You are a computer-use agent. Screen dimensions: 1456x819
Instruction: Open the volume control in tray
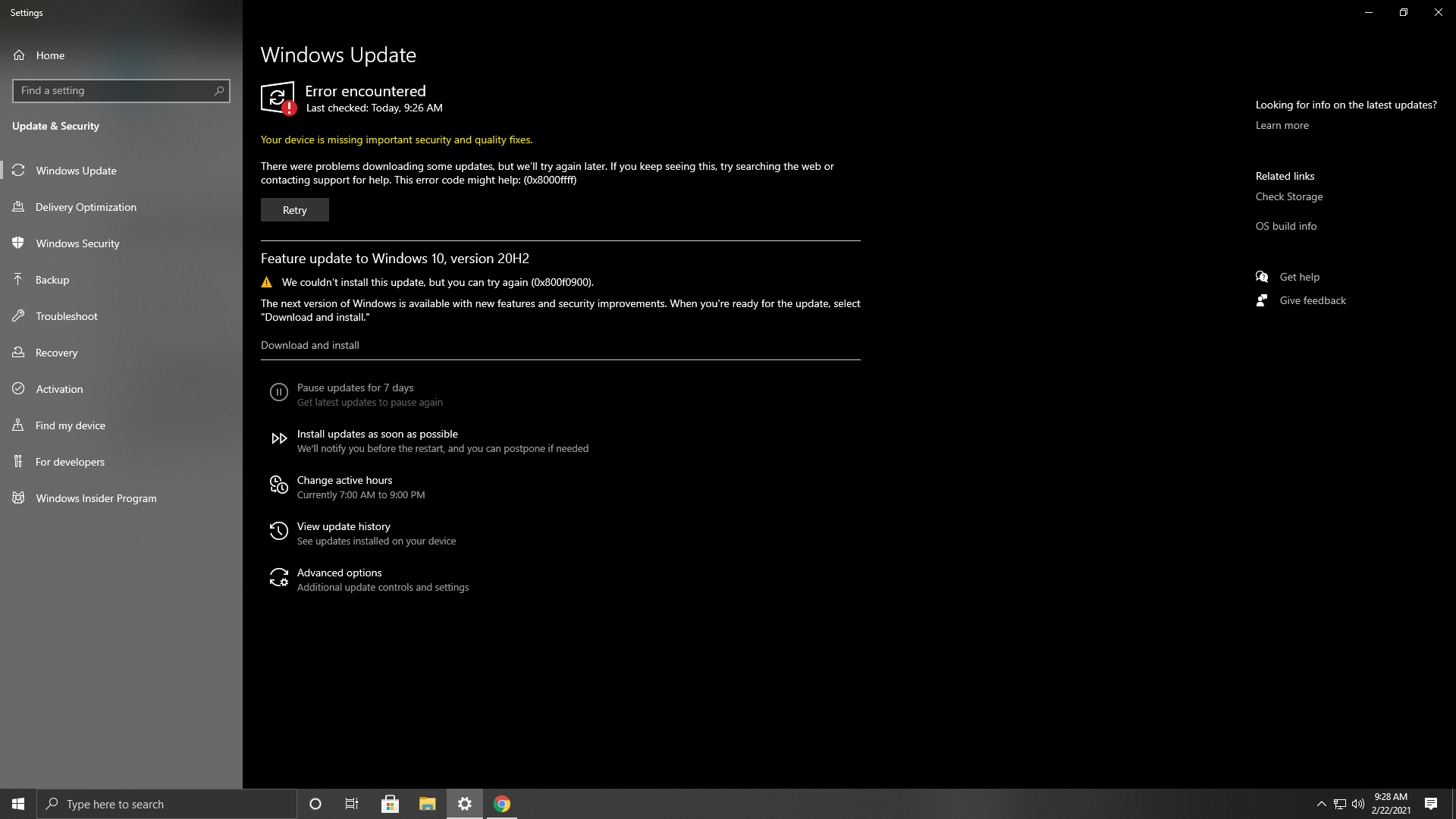(1357, 804)
